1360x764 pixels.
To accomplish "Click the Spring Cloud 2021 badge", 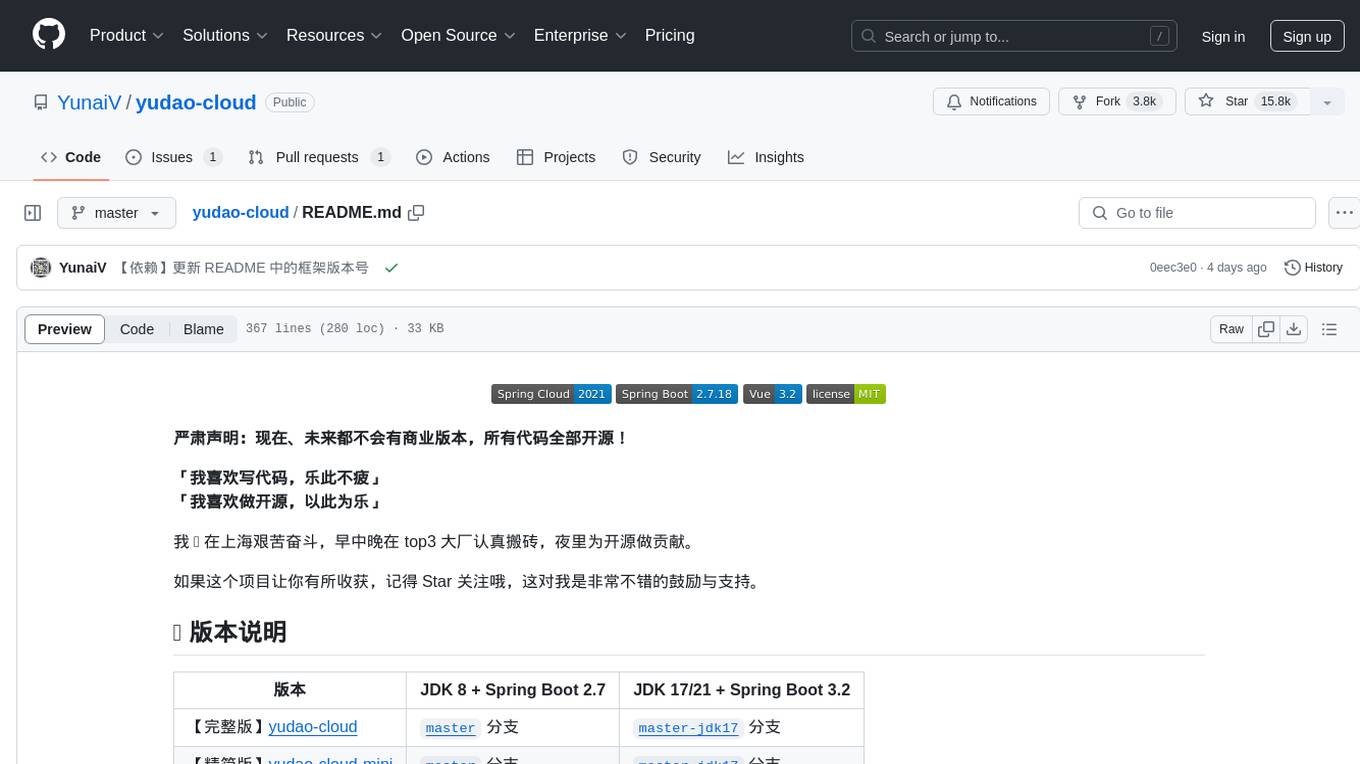I will point(551,394).
